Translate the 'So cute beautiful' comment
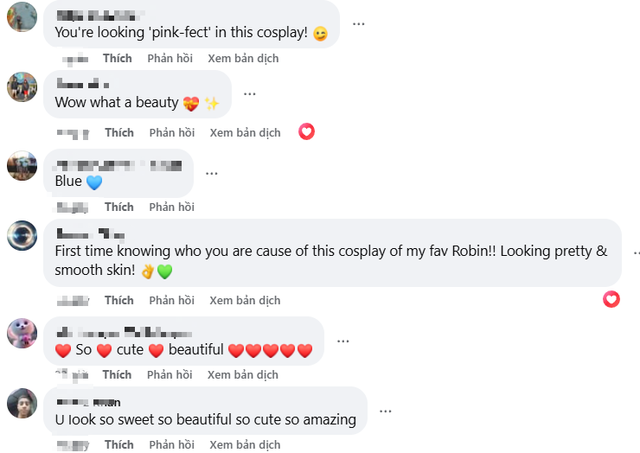Screen dimensions: 640x453 [245, 375]
